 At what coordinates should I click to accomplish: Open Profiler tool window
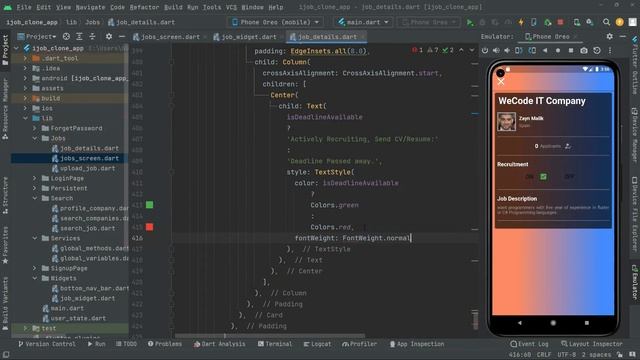pyautogui.click(x=360, y=344)
